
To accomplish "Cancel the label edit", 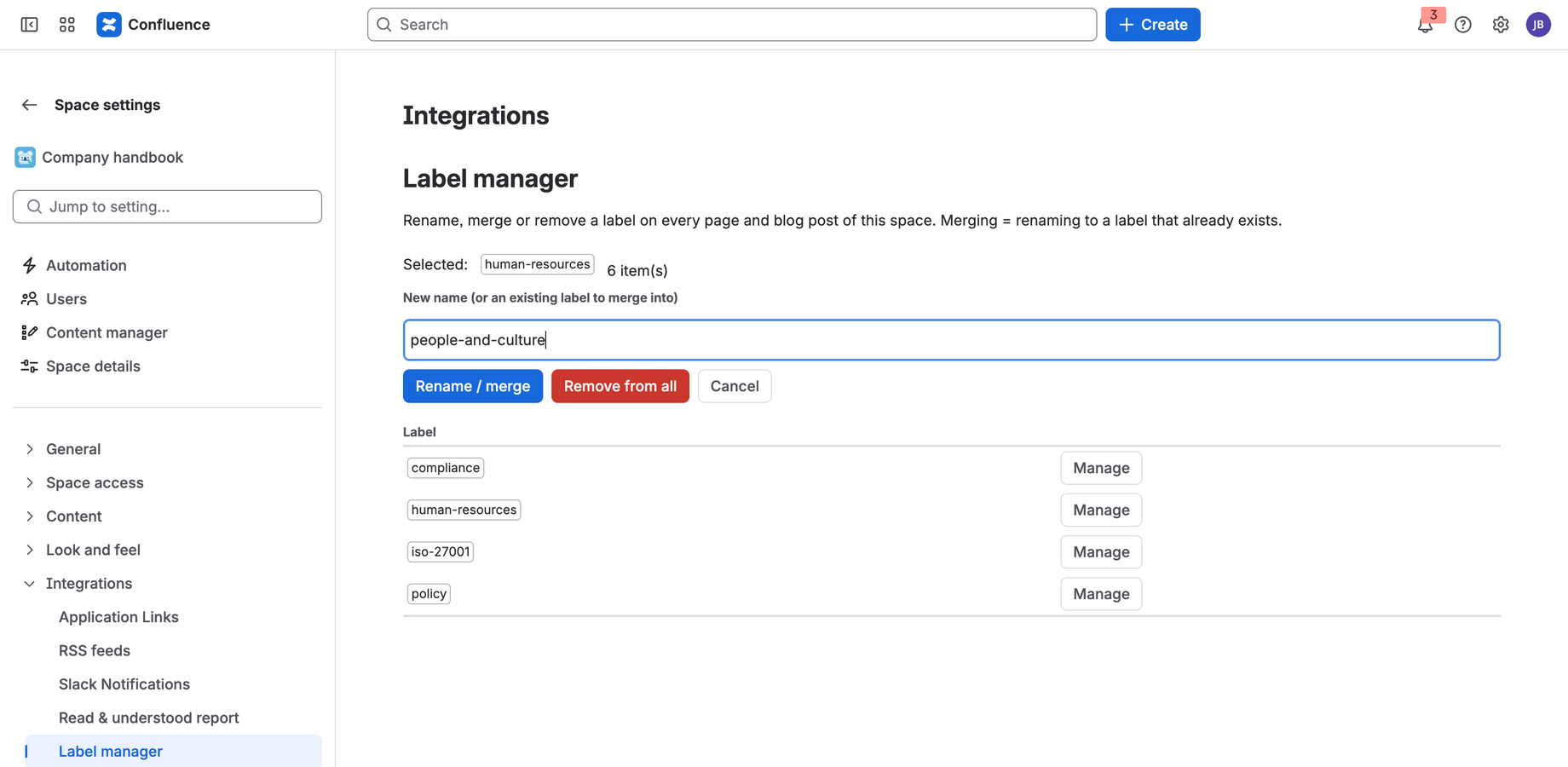I will tap(735, 386).
